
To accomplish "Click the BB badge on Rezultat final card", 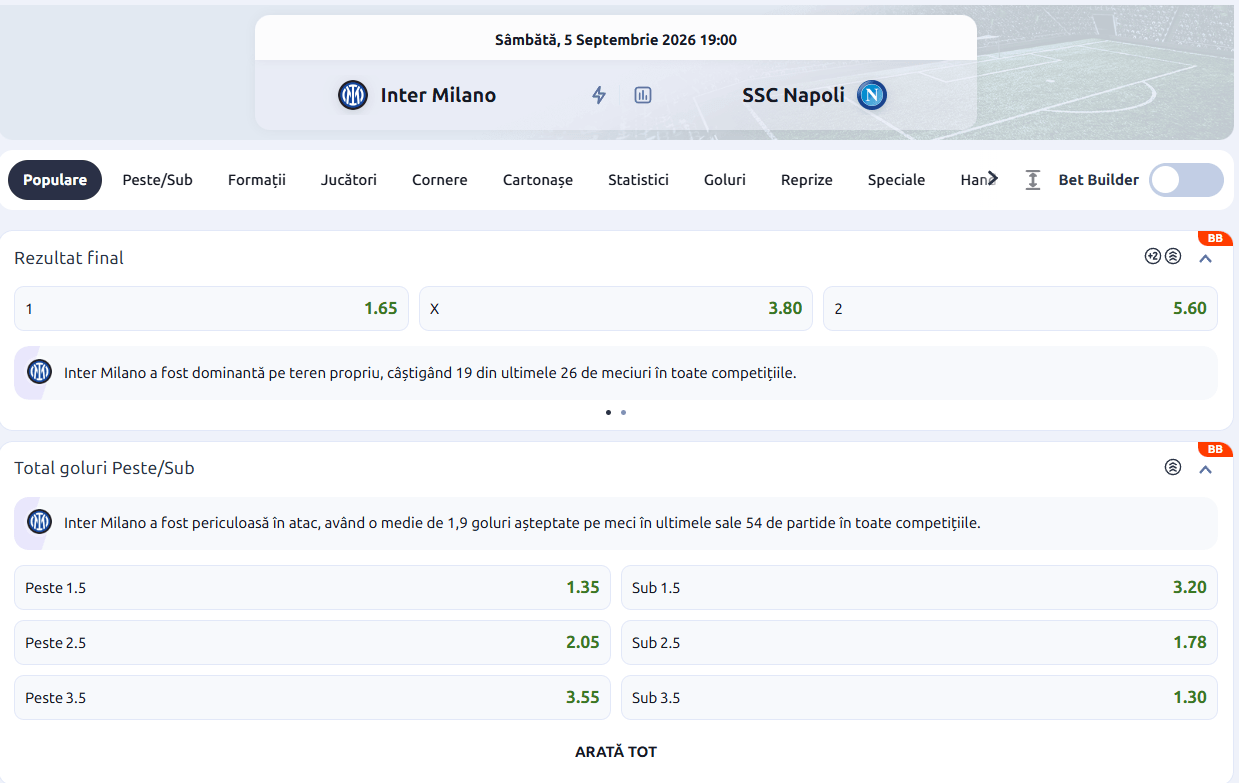I will pyautogui.click(x=1215, y=239).
